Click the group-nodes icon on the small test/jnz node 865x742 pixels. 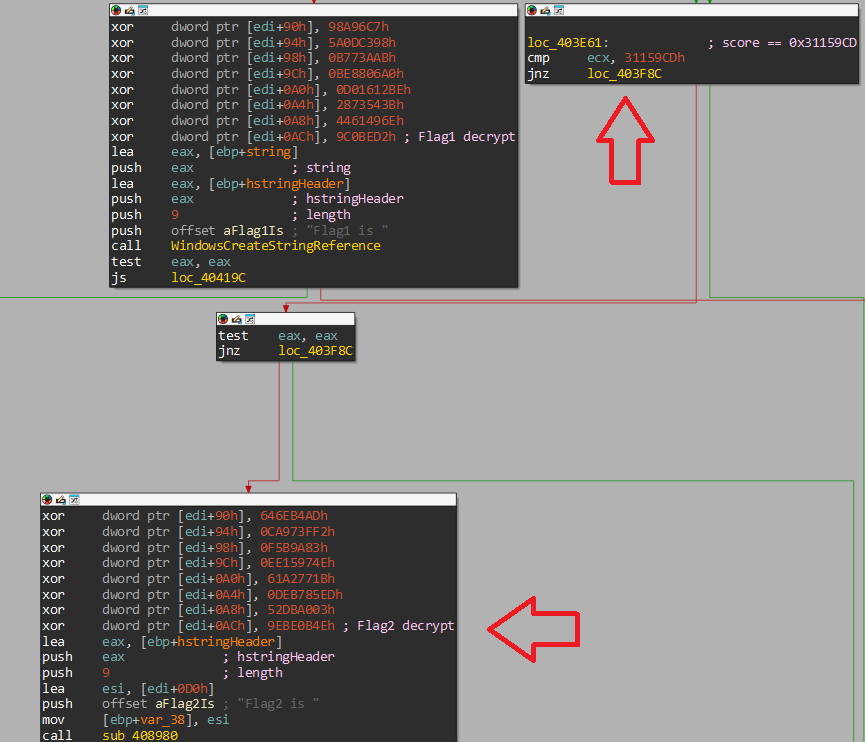click(x=250, y=319)
